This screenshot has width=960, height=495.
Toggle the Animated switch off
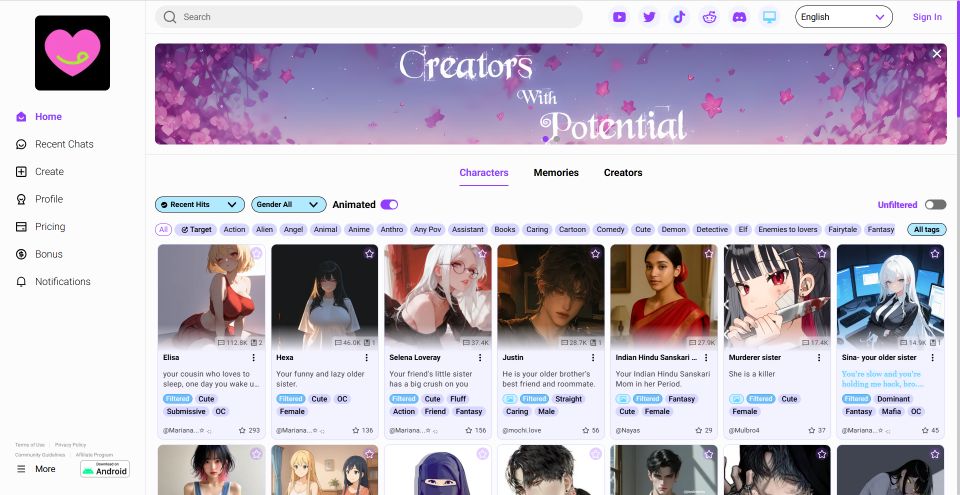coord(389,205)
